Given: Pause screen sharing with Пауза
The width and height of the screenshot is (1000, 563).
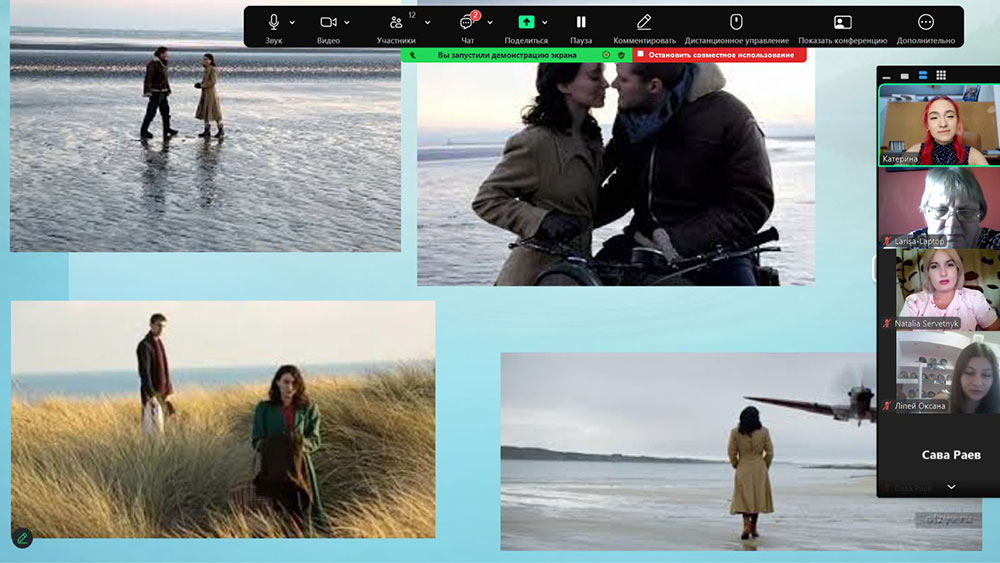Looking at the screenshot, I should point(581,22).
